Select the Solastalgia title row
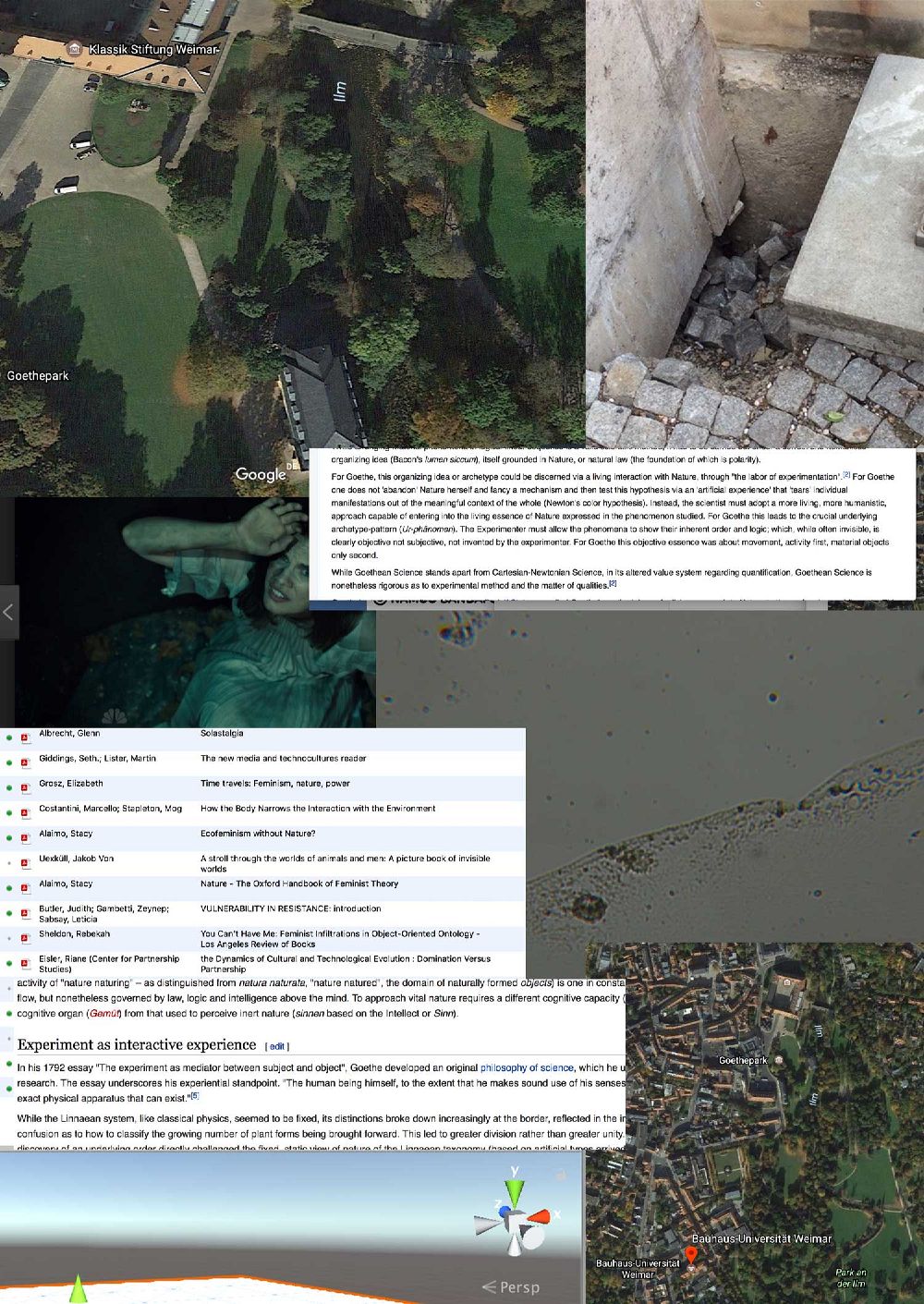Viewport: 924px width, 1304px height. pyautogui.click(x=222, y=734)
